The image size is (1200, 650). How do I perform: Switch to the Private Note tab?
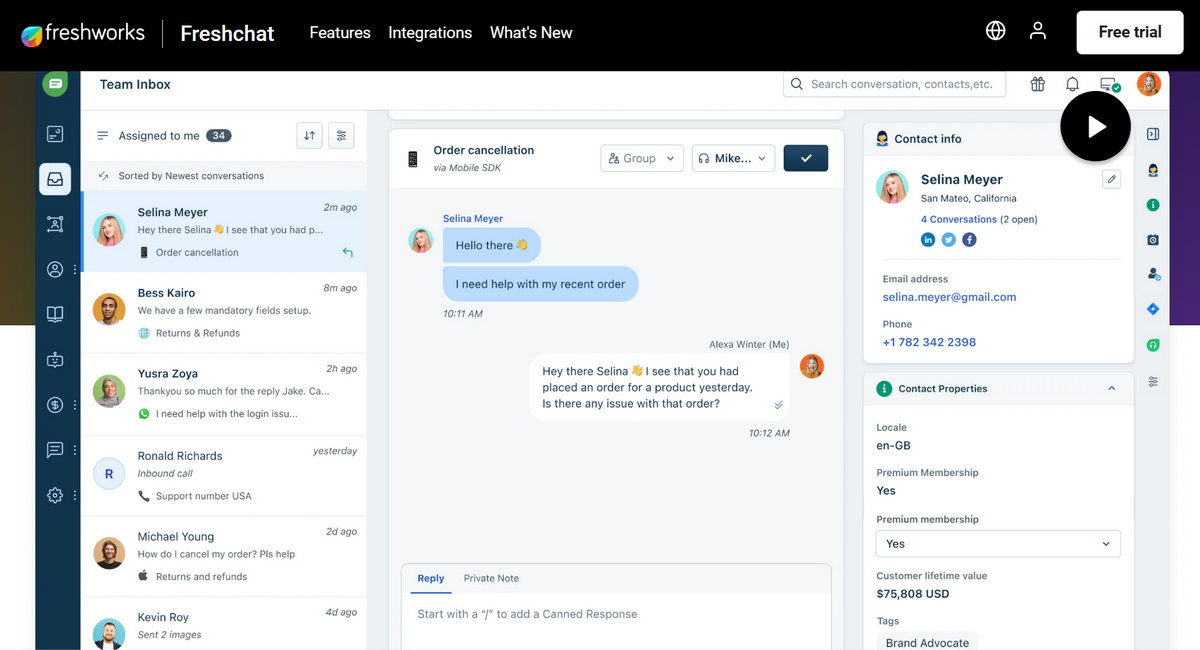pos(491,578)
